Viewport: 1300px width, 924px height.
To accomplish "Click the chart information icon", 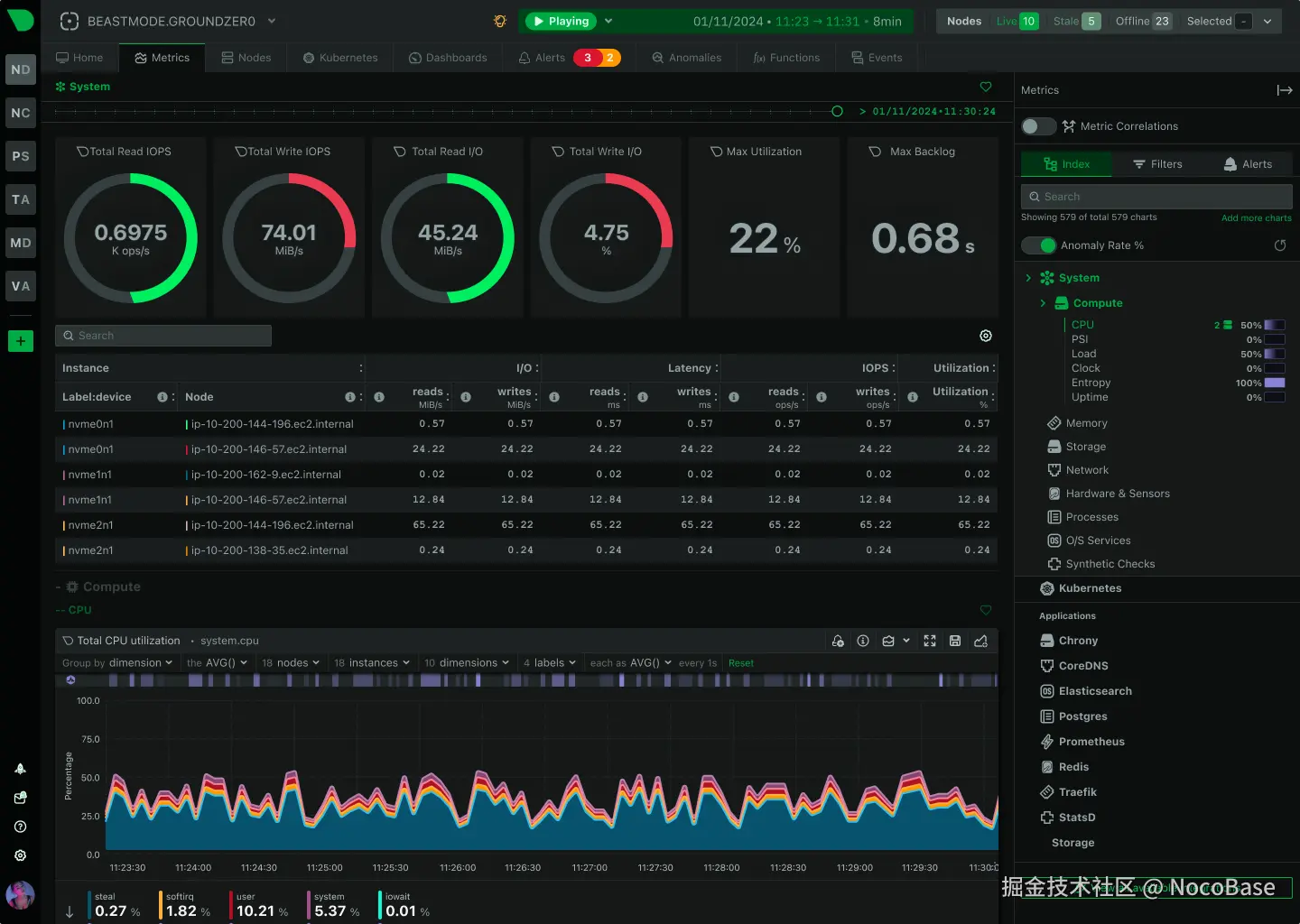I will click(x=863, y=641).
